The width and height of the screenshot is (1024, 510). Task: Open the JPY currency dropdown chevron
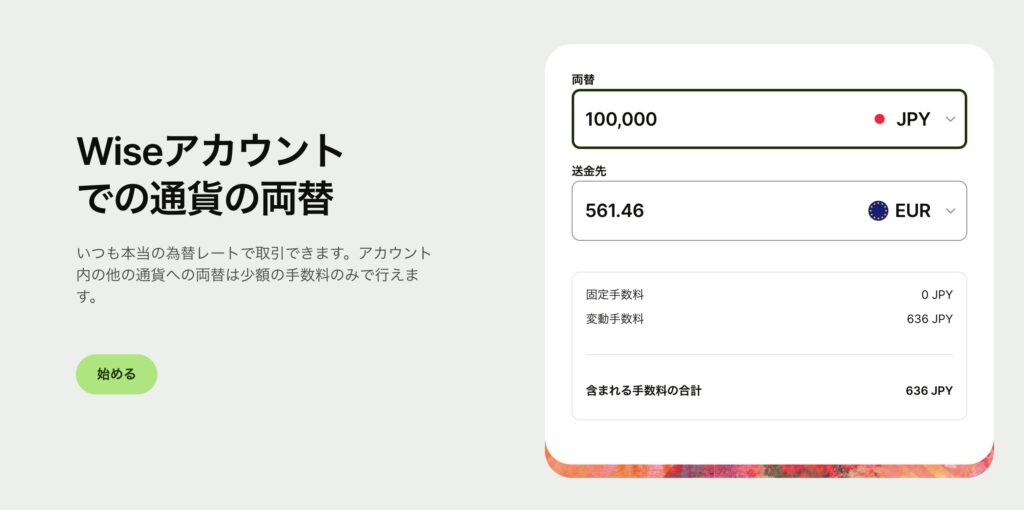(x=950, y=119)
